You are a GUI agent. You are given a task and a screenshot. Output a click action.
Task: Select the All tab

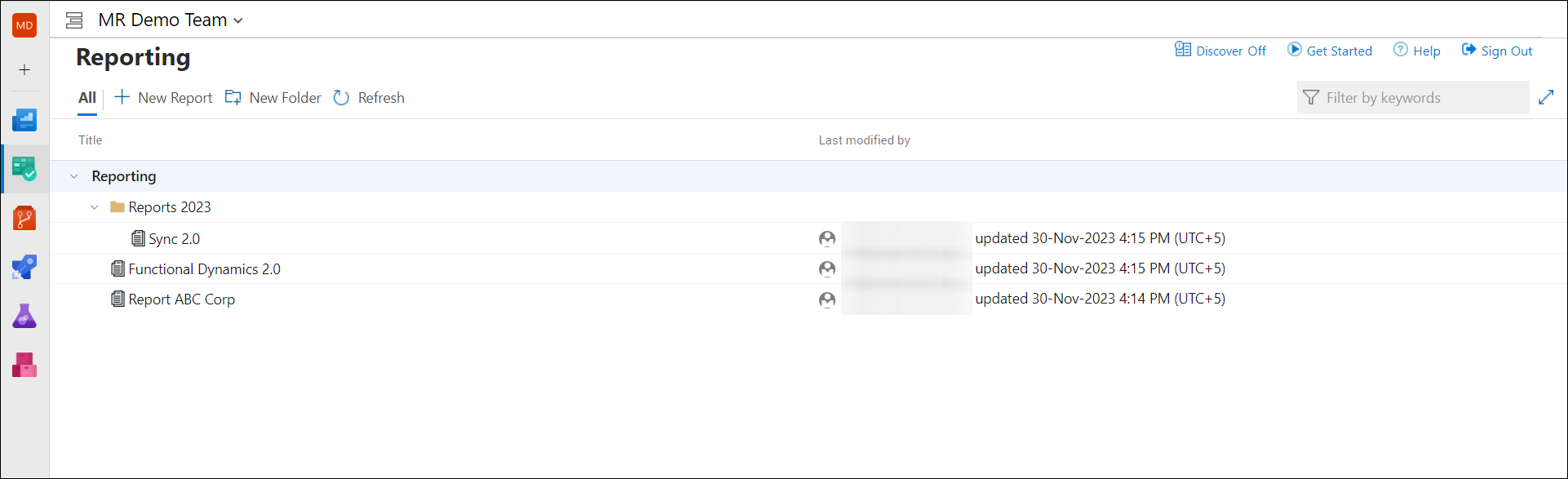(x=87, y=98)
